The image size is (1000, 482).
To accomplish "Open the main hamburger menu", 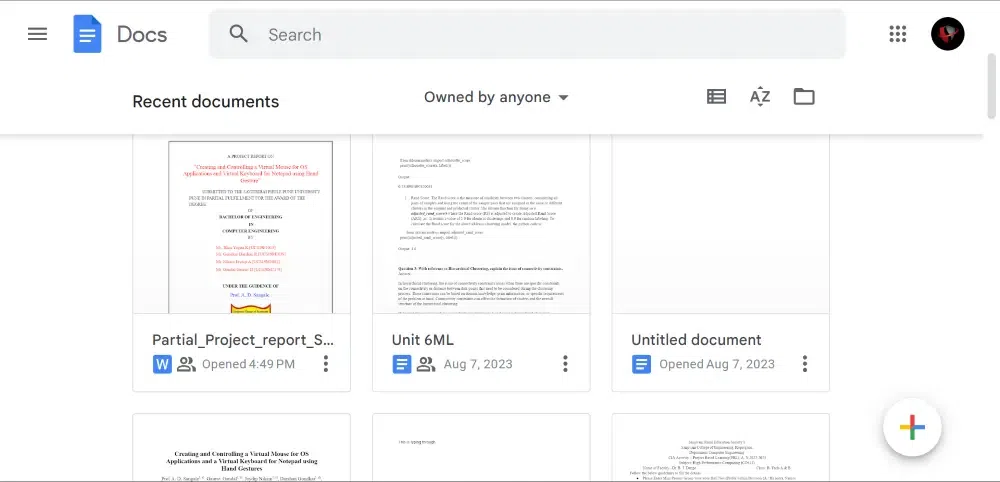I will point(38,34).
